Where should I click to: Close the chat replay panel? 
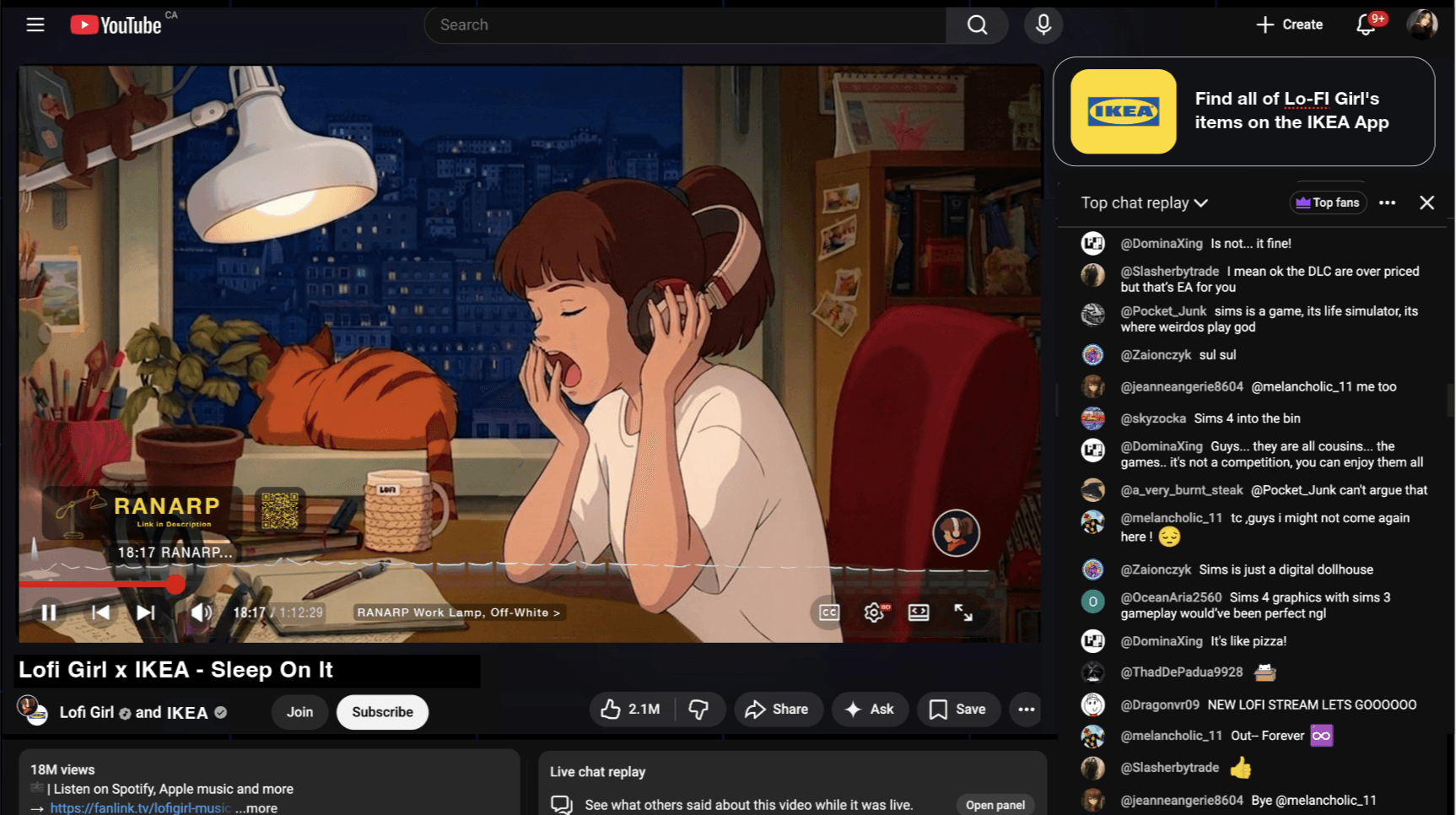coord(1426,202)
